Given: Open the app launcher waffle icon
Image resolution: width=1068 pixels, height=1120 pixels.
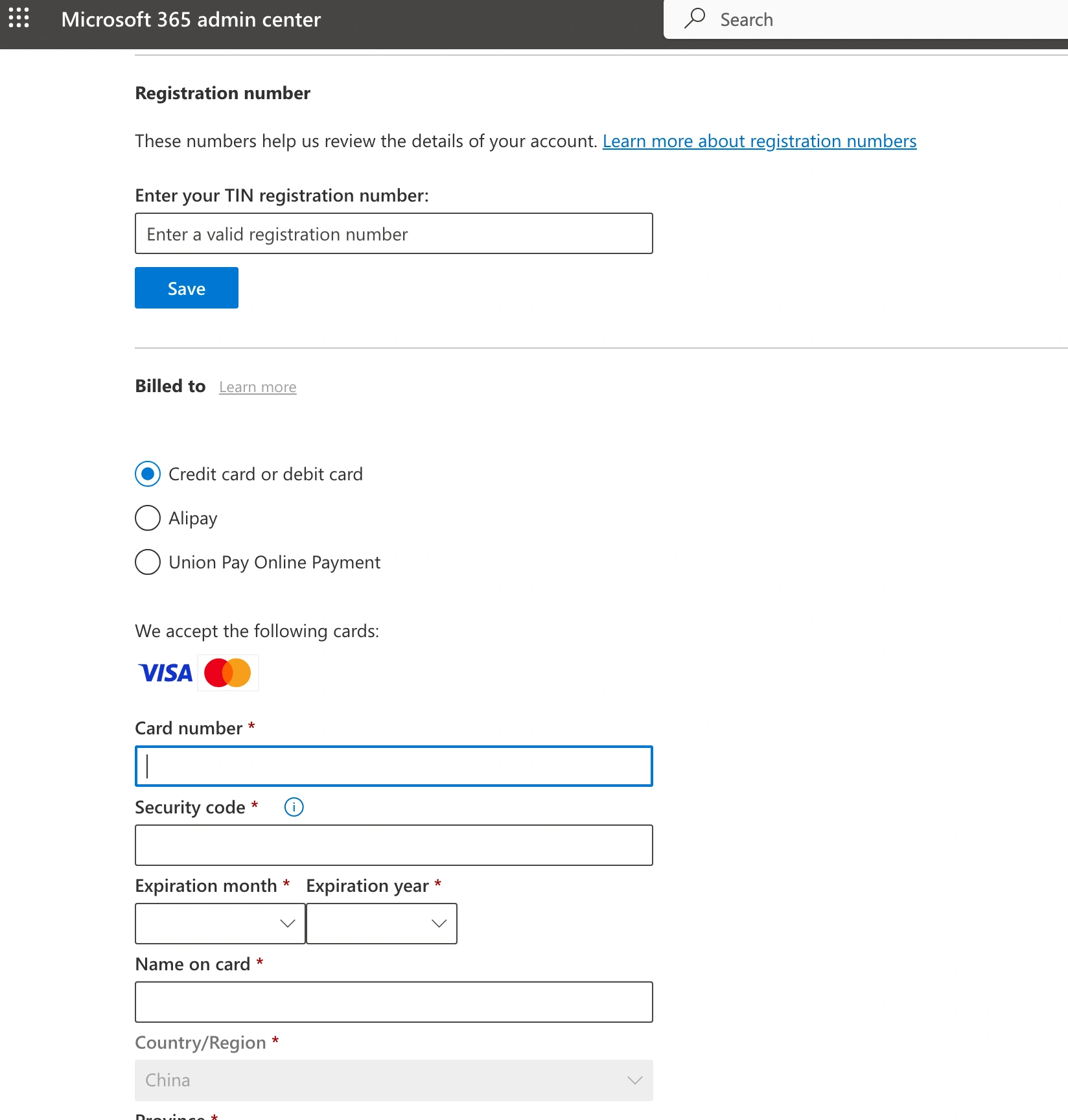Looking at the screenshot, I should tap(19, 18).
